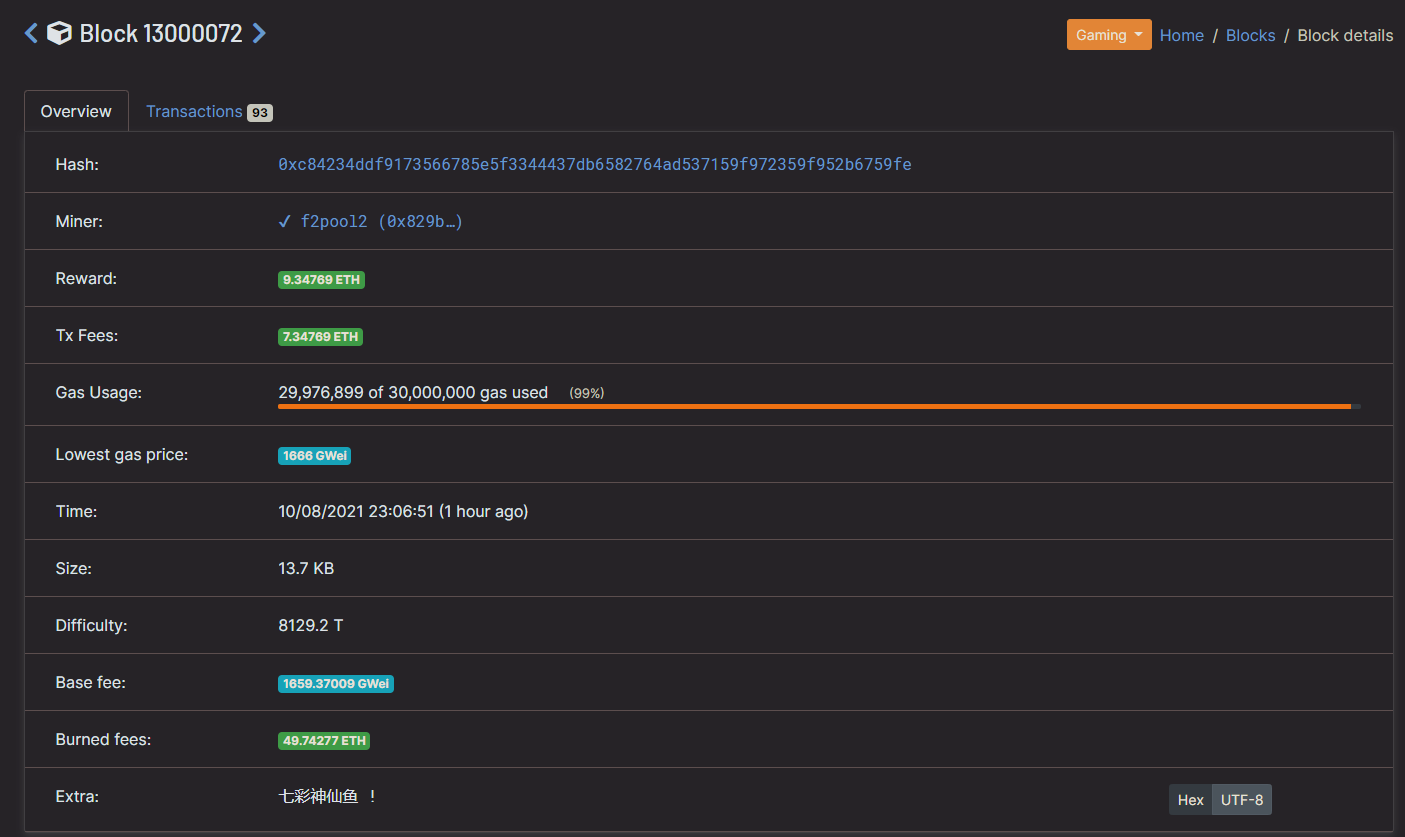
Task: Click the 1659.37009 GWei base fee badge
Action: (x=336, y=684)
